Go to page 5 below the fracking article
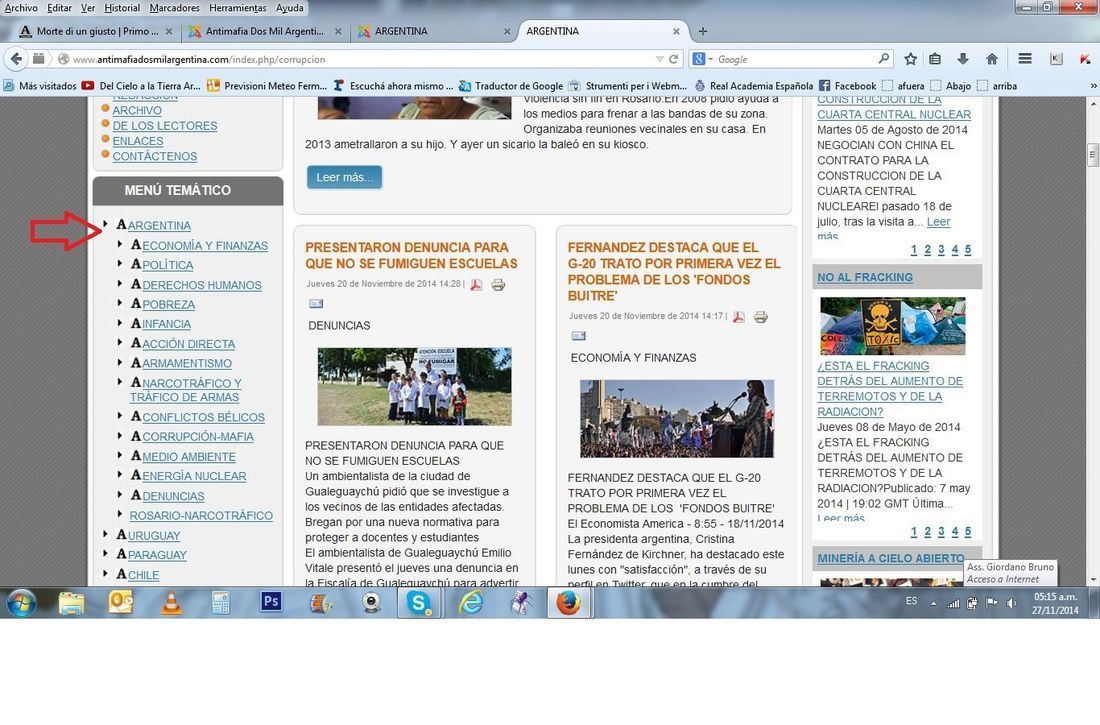 [x=967, y=532]
